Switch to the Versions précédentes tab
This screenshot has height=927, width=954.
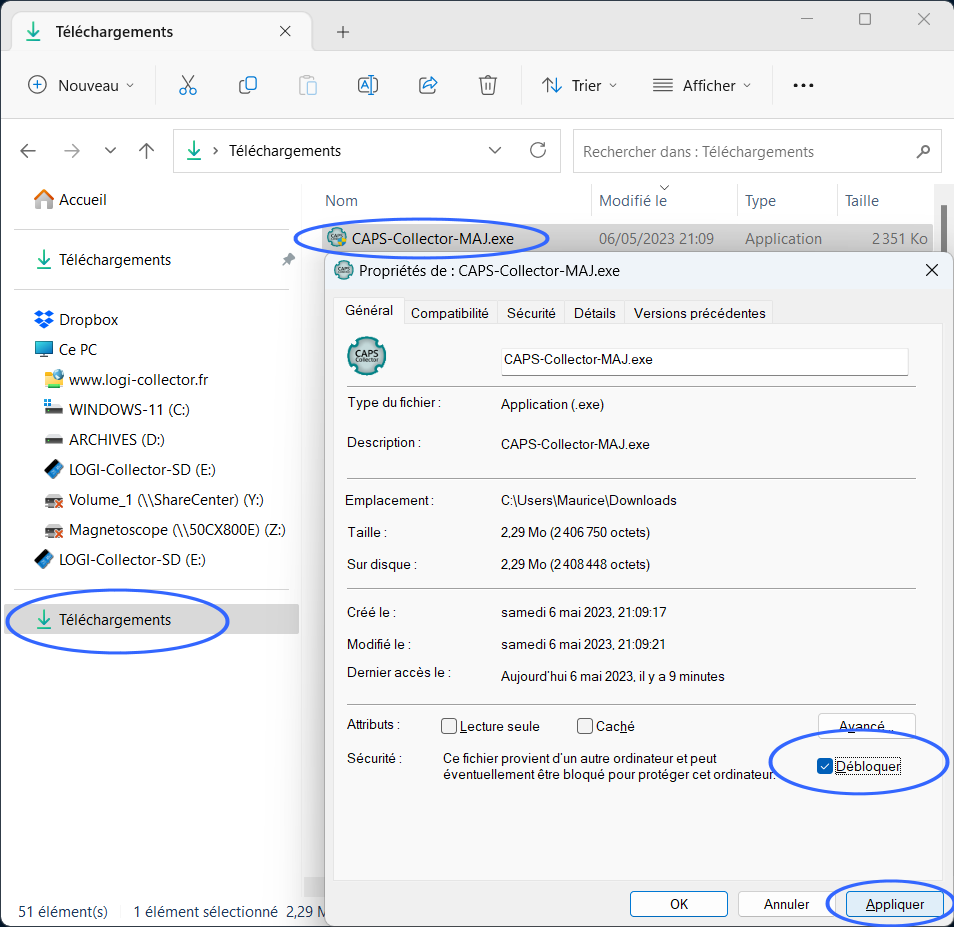(x=700, y=313)
